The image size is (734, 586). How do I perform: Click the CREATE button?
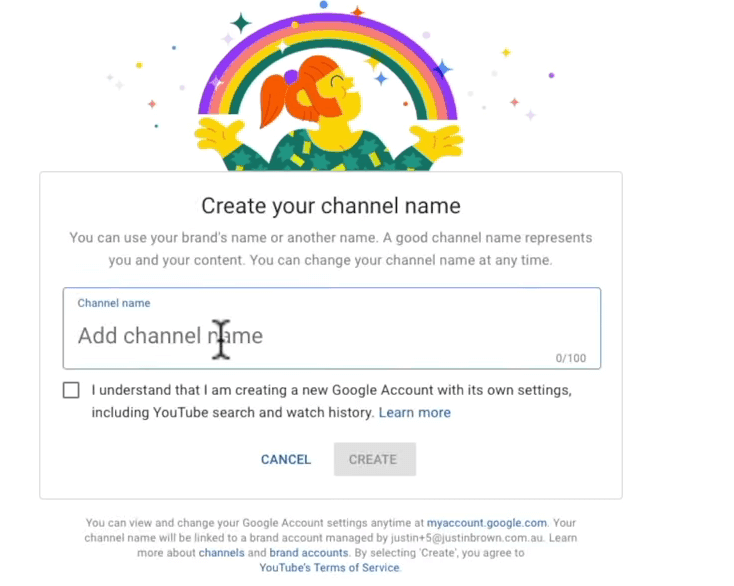pos(374,459)
